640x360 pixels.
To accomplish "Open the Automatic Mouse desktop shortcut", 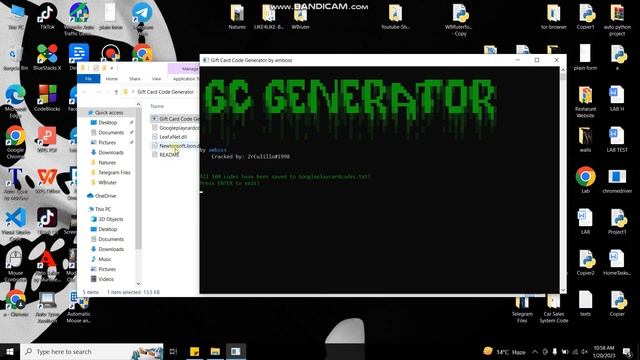I will pos(78,306).
